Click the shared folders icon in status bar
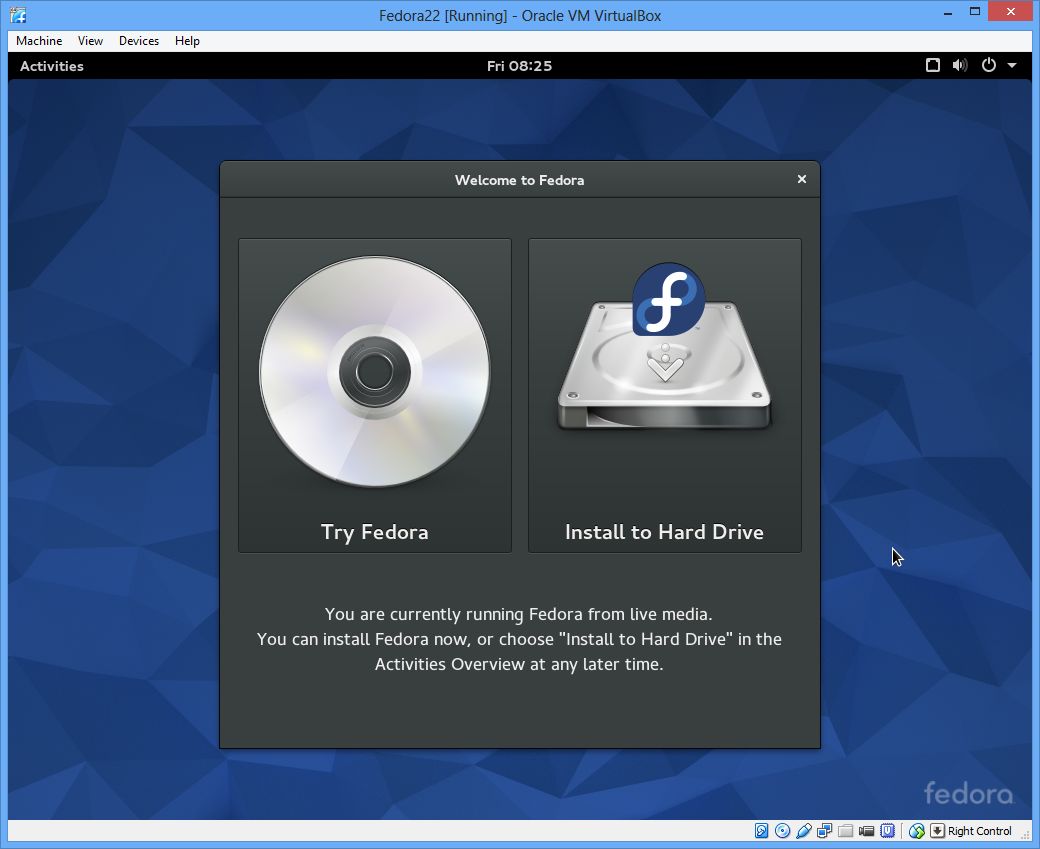The width and height of the screenshot is (1040, 849). (846, 831)
